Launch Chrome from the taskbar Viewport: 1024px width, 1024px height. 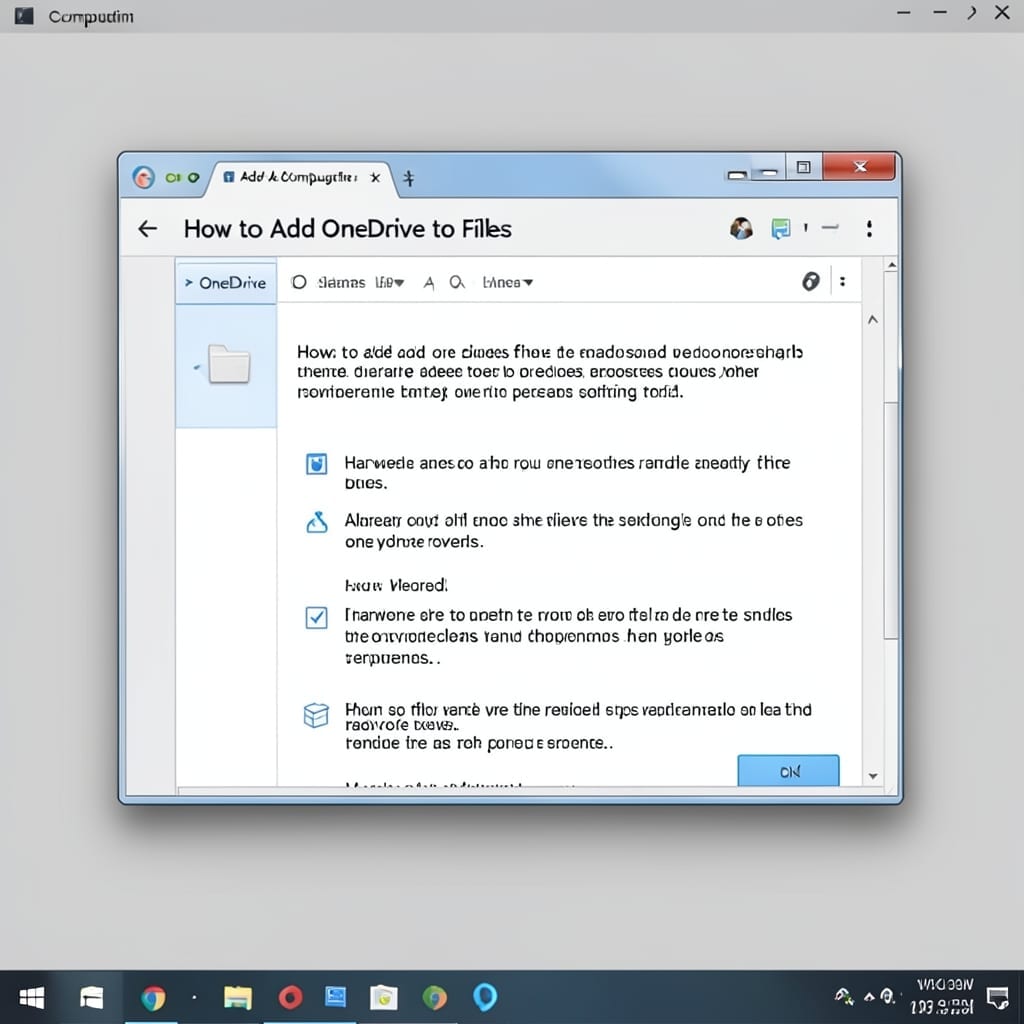[x=153, y=998]
